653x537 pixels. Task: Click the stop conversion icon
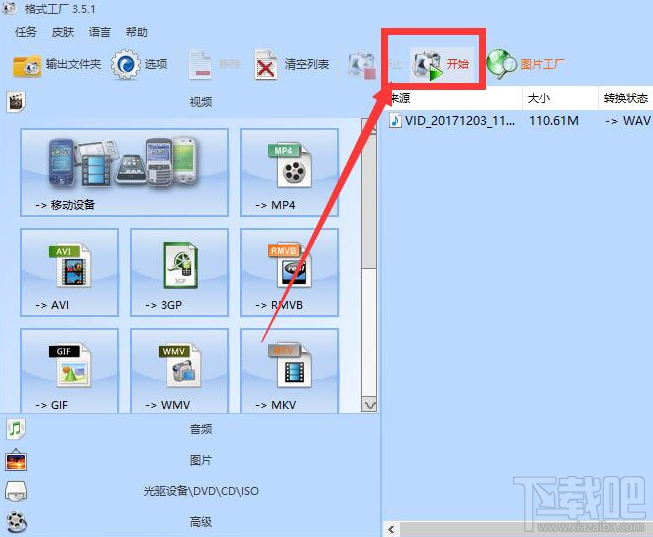click(x=362, y=65)
